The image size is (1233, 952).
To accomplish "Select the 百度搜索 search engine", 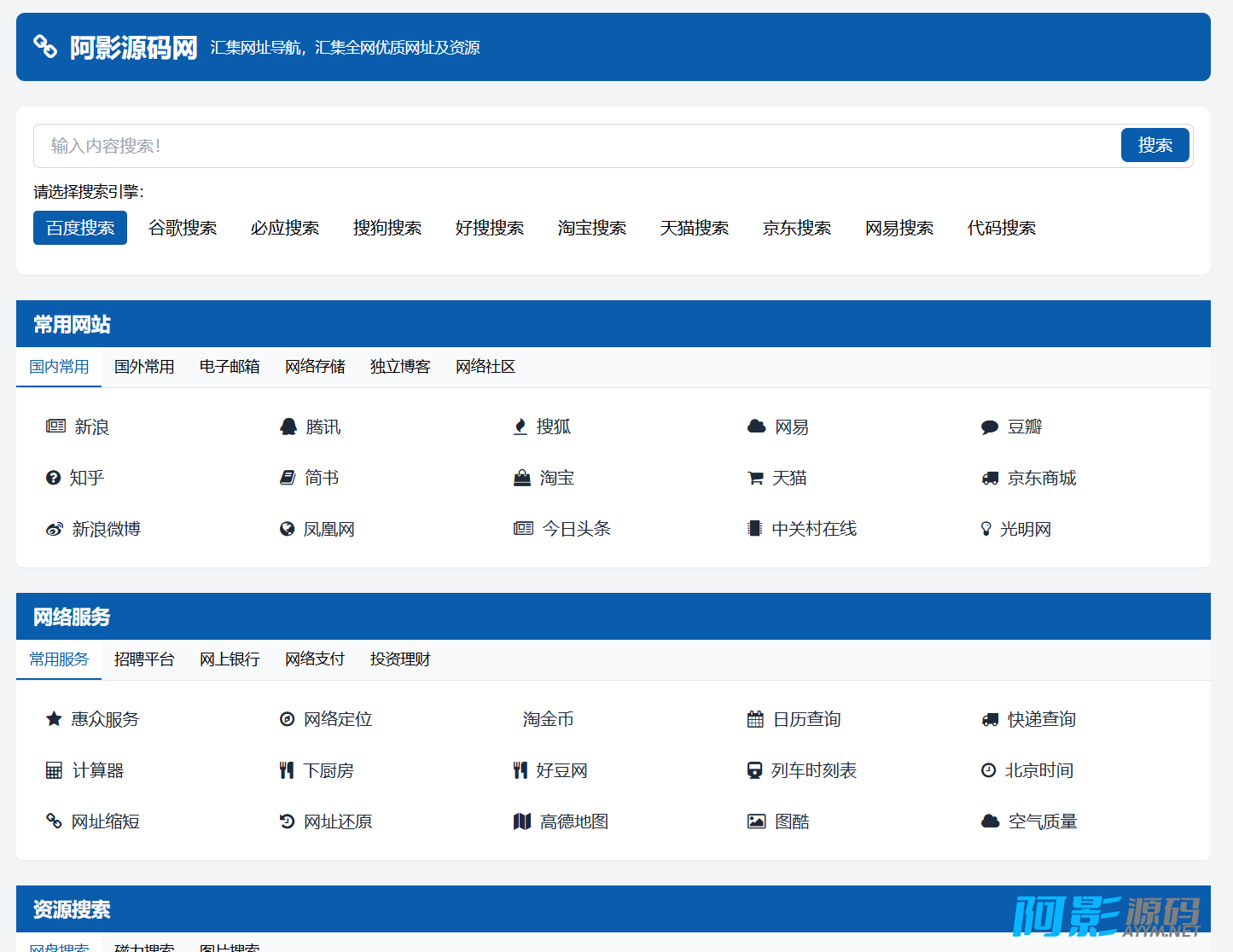I will (80, 228).
